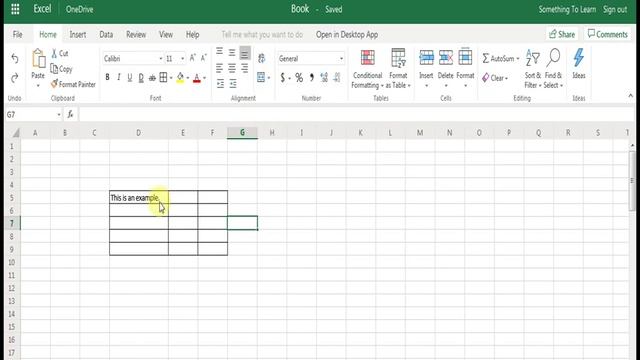Toggle merge and center cells
The height and width of the screenshot is (360, 640).
coord(261,78)
